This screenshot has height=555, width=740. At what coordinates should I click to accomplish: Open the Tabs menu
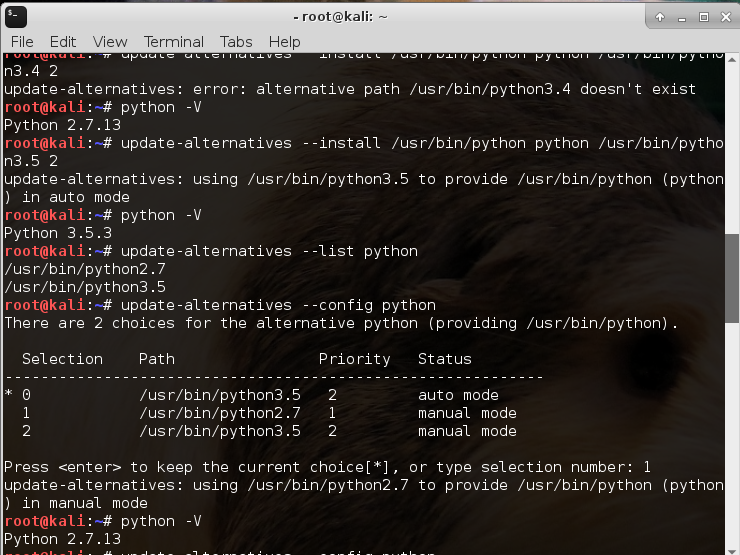236,41
